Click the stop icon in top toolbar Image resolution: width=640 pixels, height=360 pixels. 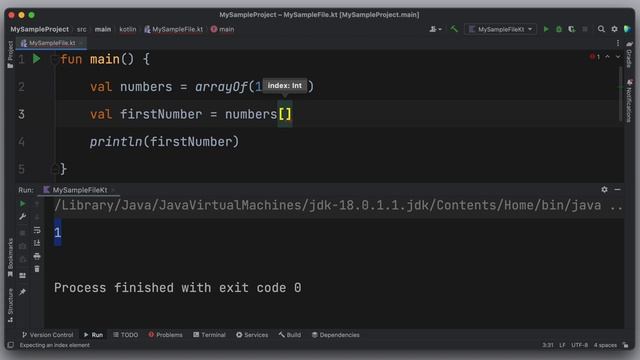[585, 29]
